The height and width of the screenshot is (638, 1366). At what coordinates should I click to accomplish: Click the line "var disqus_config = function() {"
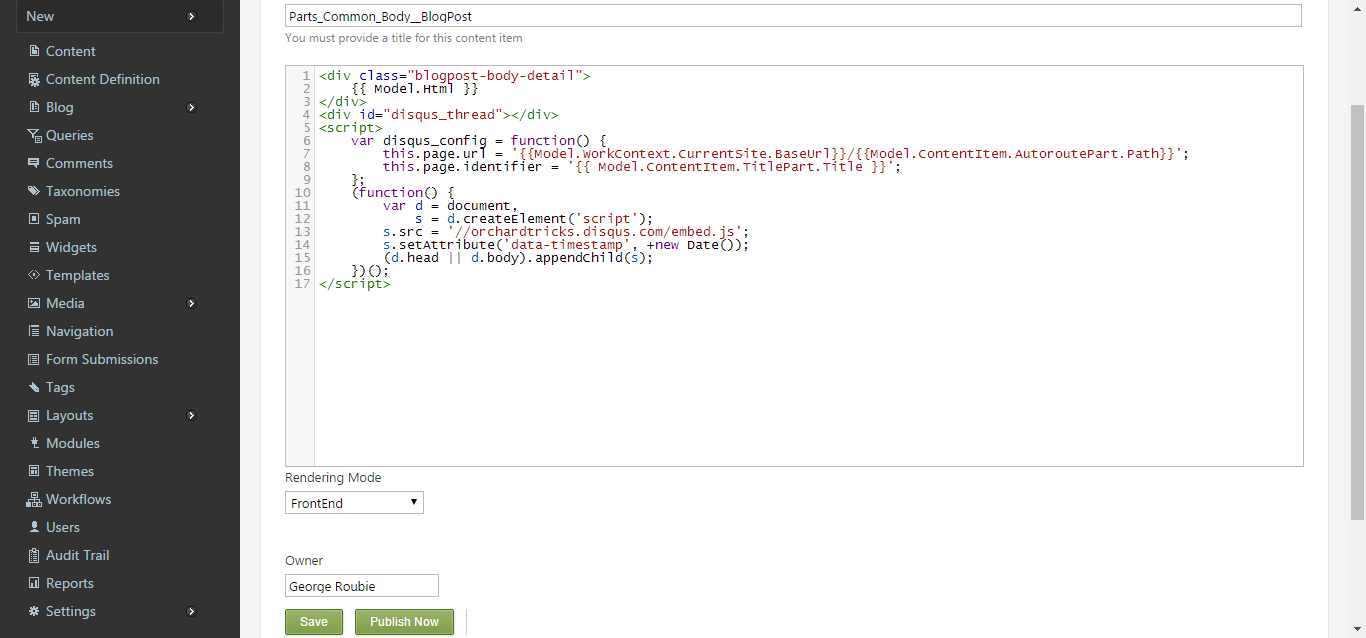click(479, 140)
